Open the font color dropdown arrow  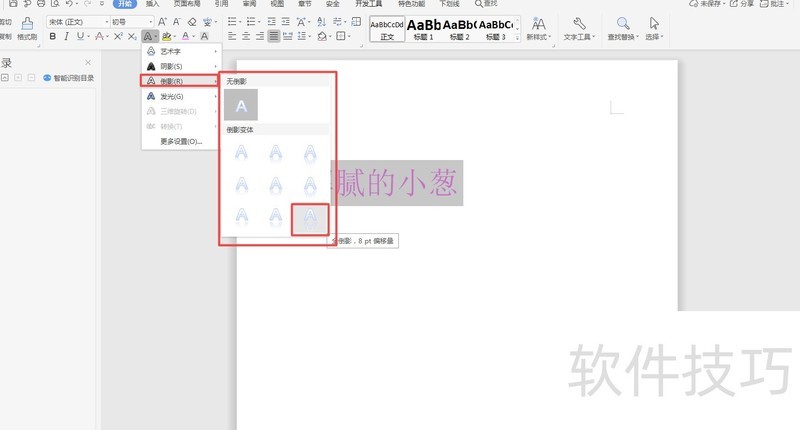tap(193, 37)
